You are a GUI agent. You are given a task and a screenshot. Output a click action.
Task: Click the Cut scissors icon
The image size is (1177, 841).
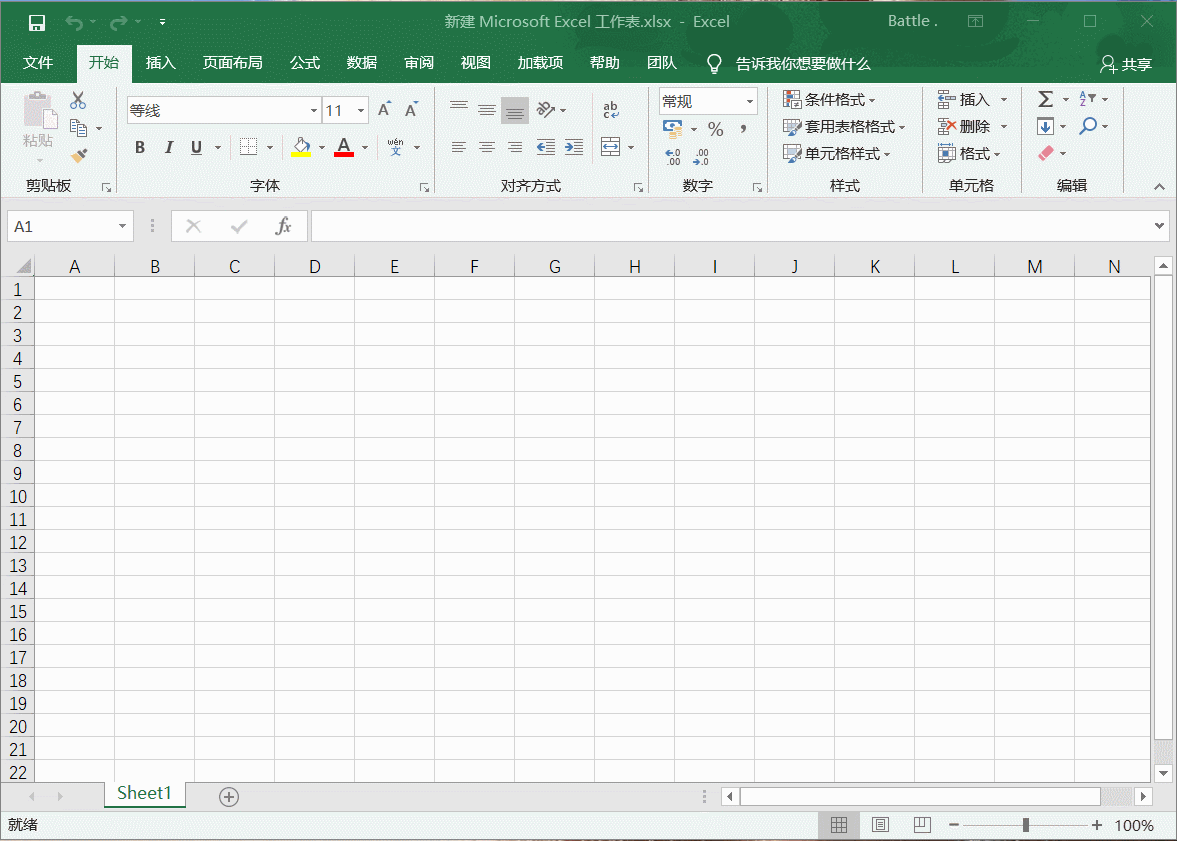[78, 100]
